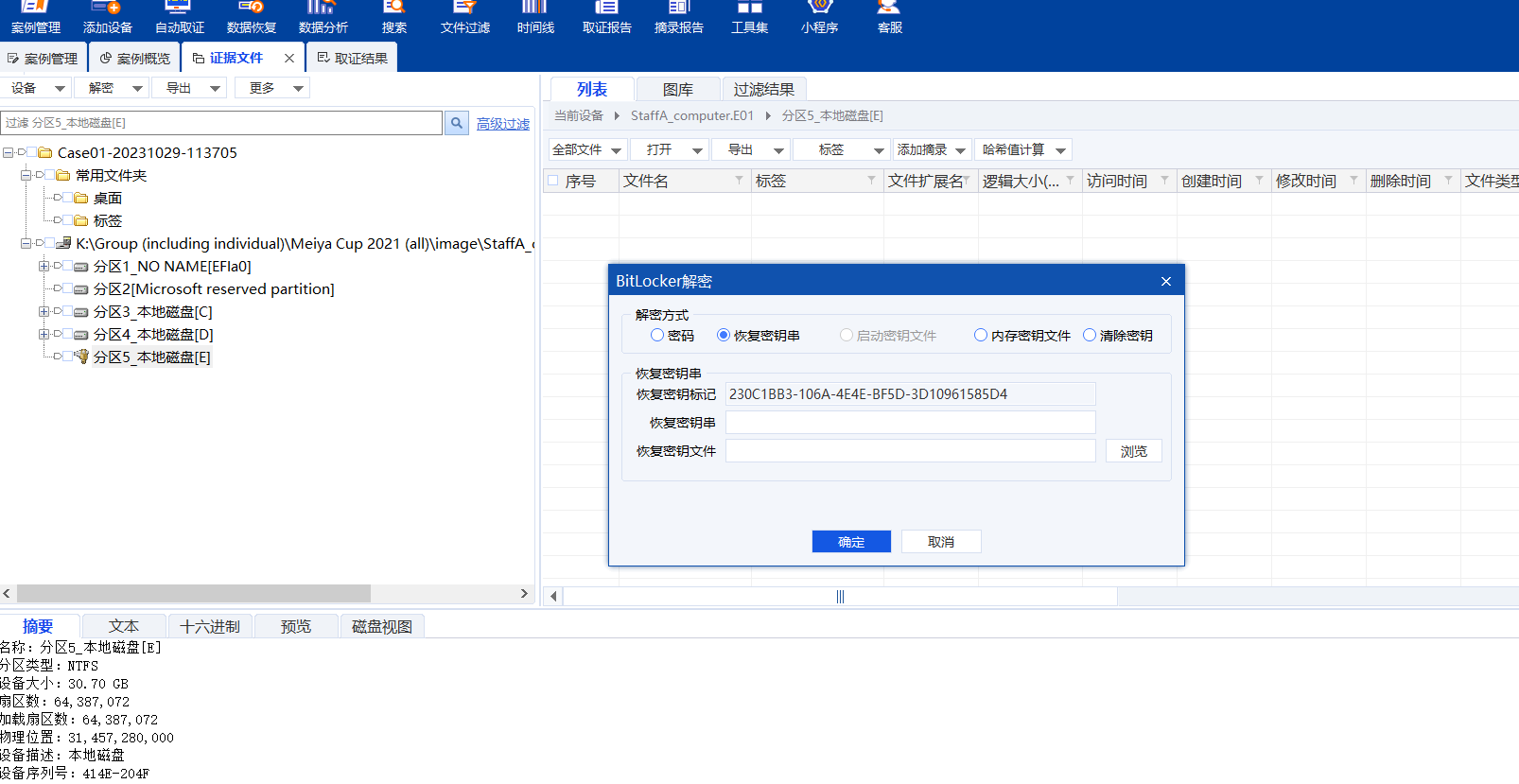Click the locked drive icon of 分区5_本地磁盘[E]
The height and width of the screenshot is (784, 1519).
[82, 357]
